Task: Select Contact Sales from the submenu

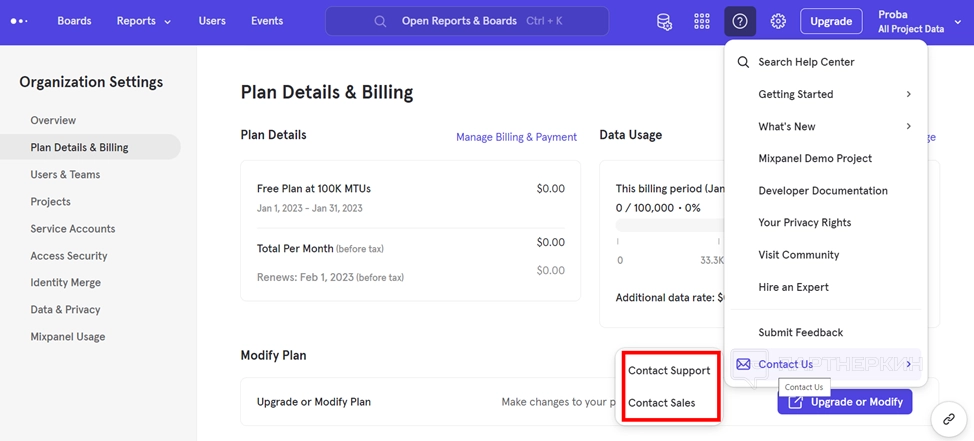Action: tap(661, 403)
